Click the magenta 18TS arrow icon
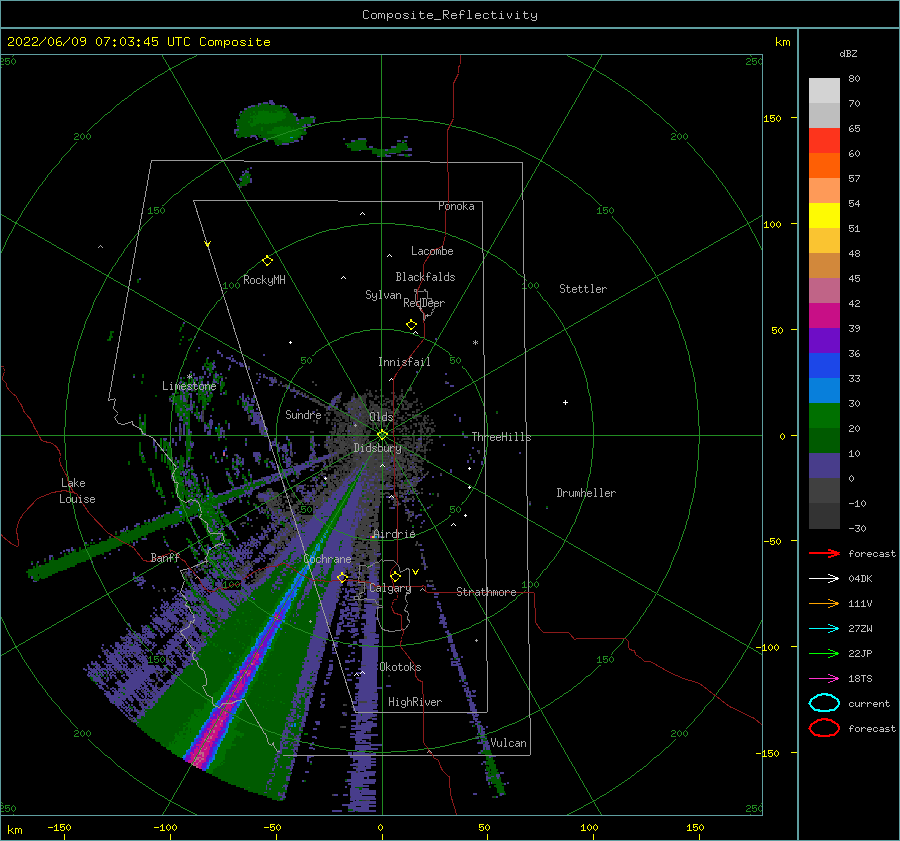Viewport: 900px width, 841px height. (x=824, y=679)
